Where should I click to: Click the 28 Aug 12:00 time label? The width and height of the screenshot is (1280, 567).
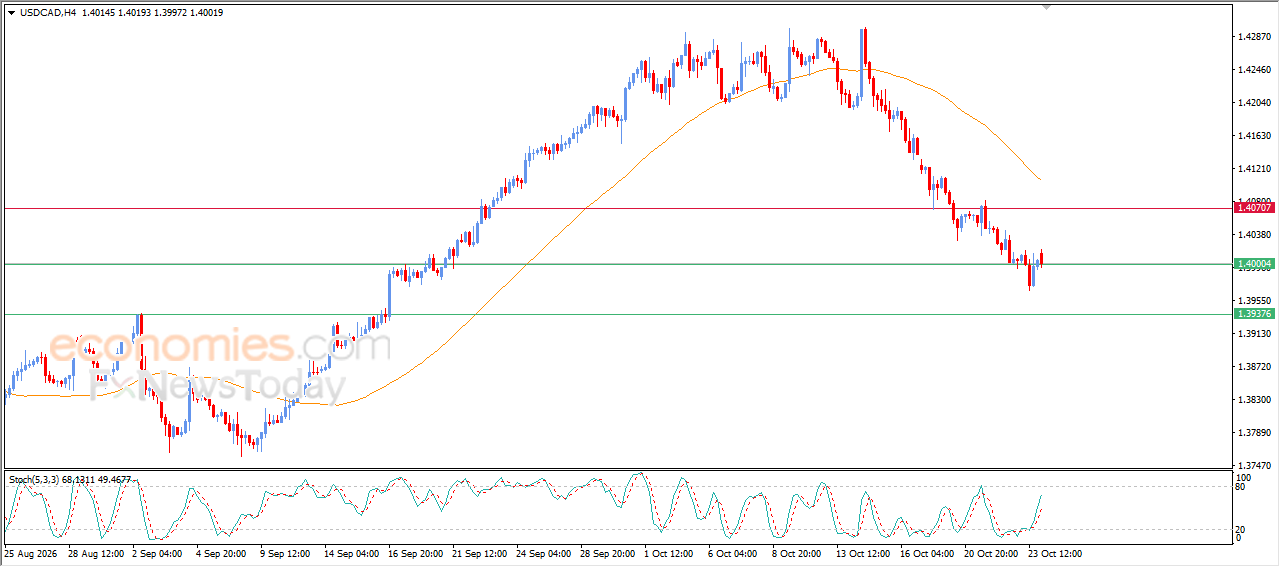95,553
